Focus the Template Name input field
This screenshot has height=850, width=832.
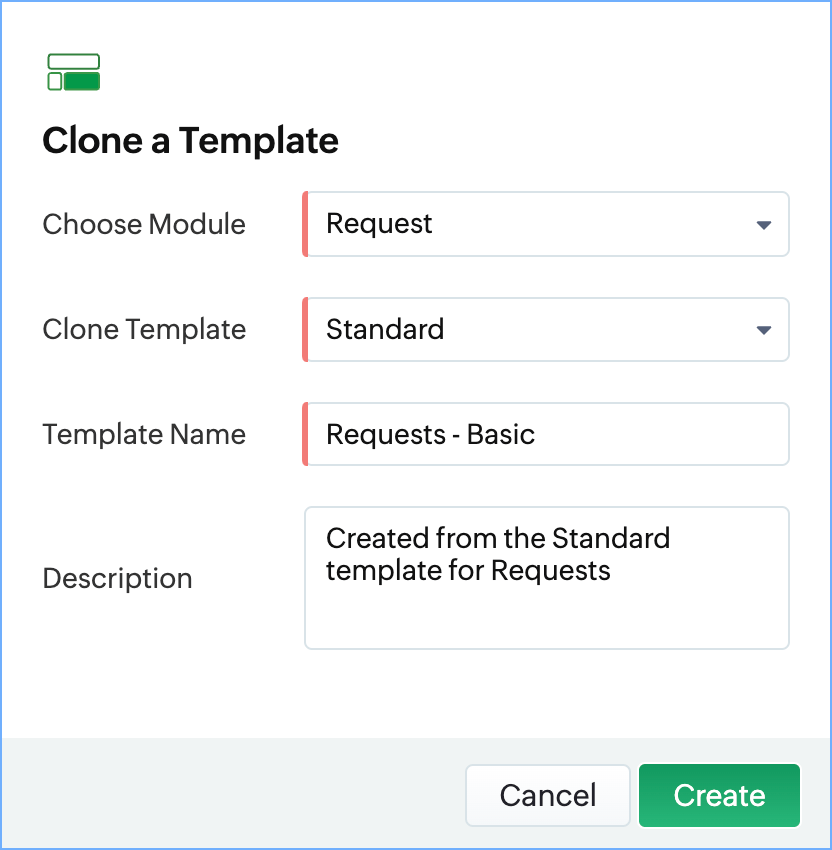[546, 434]
